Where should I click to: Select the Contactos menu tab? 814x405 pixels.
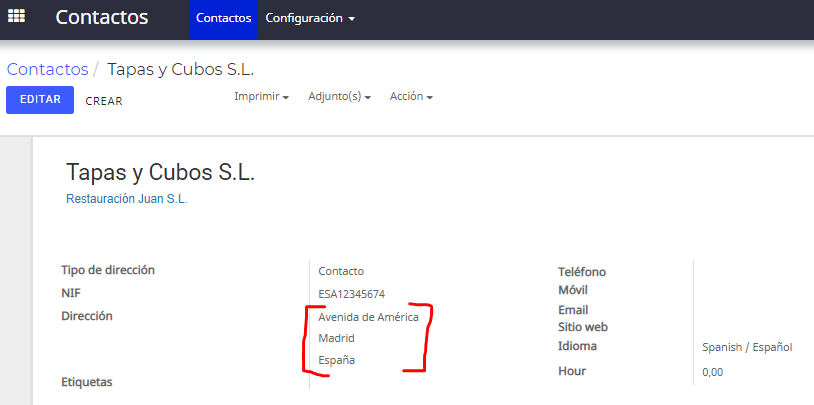coord(224,18)
